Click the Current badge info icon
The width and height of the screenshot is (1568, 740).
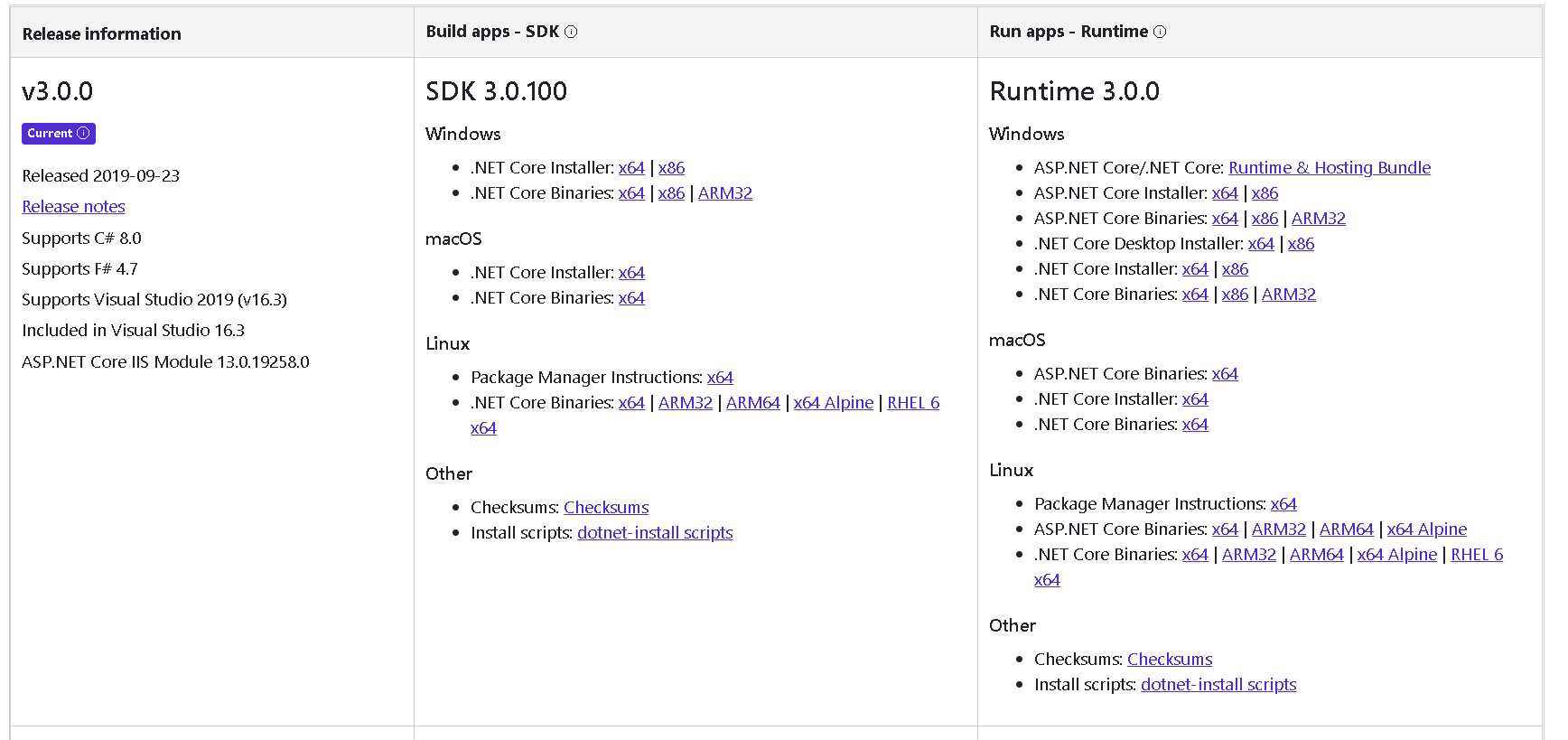coord(83,133)
